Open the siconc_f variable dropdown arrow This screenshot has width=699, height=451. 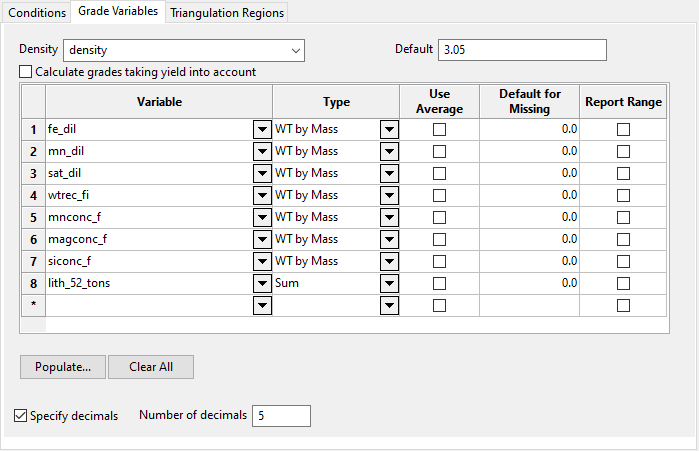[x=262, y=261]
